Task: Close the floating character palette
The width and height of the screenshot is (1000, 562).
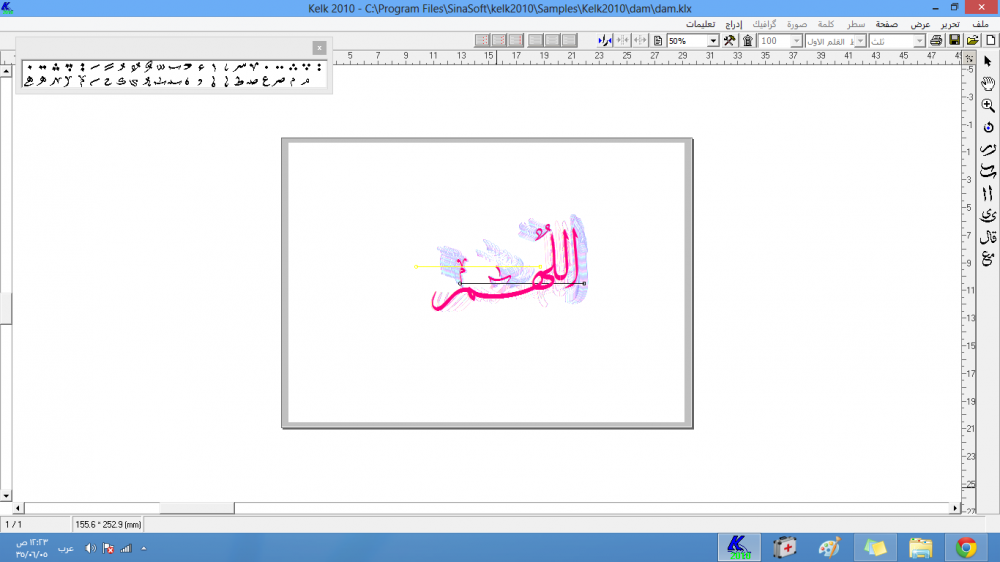Action: click(319, 47)
